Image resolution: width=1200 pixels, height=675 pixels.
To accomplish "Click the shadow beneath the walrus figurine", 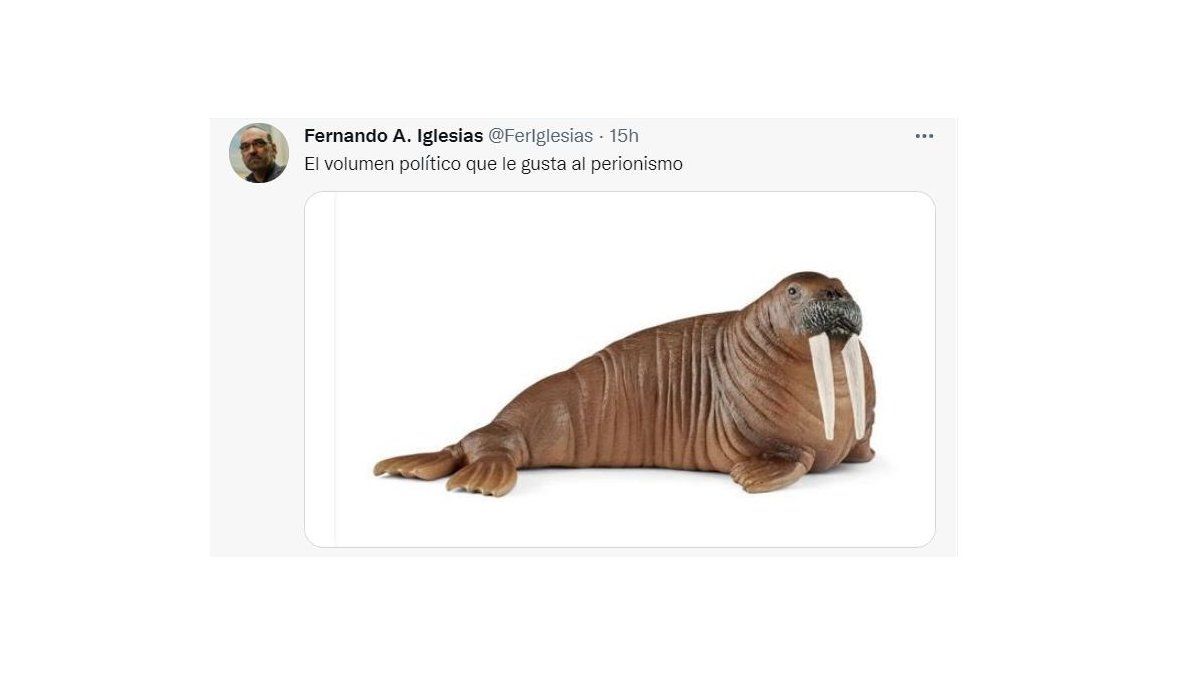I will pos(640,483).
